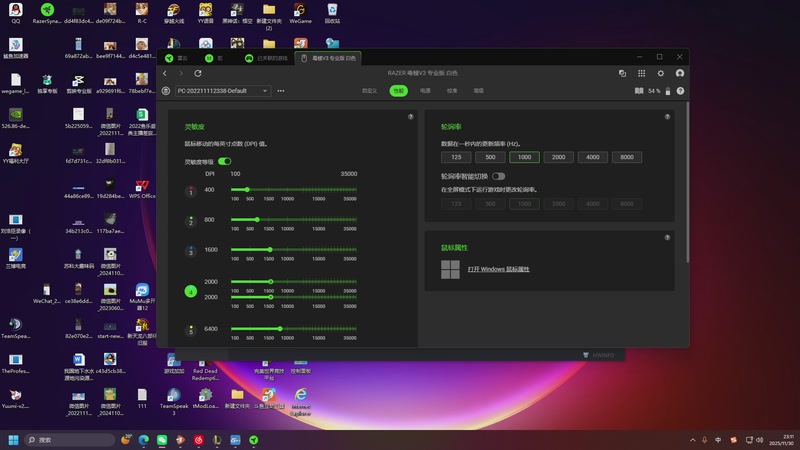Open the modules grid icon in Synapse
The image size is (800, 450).
coord(641,73)
